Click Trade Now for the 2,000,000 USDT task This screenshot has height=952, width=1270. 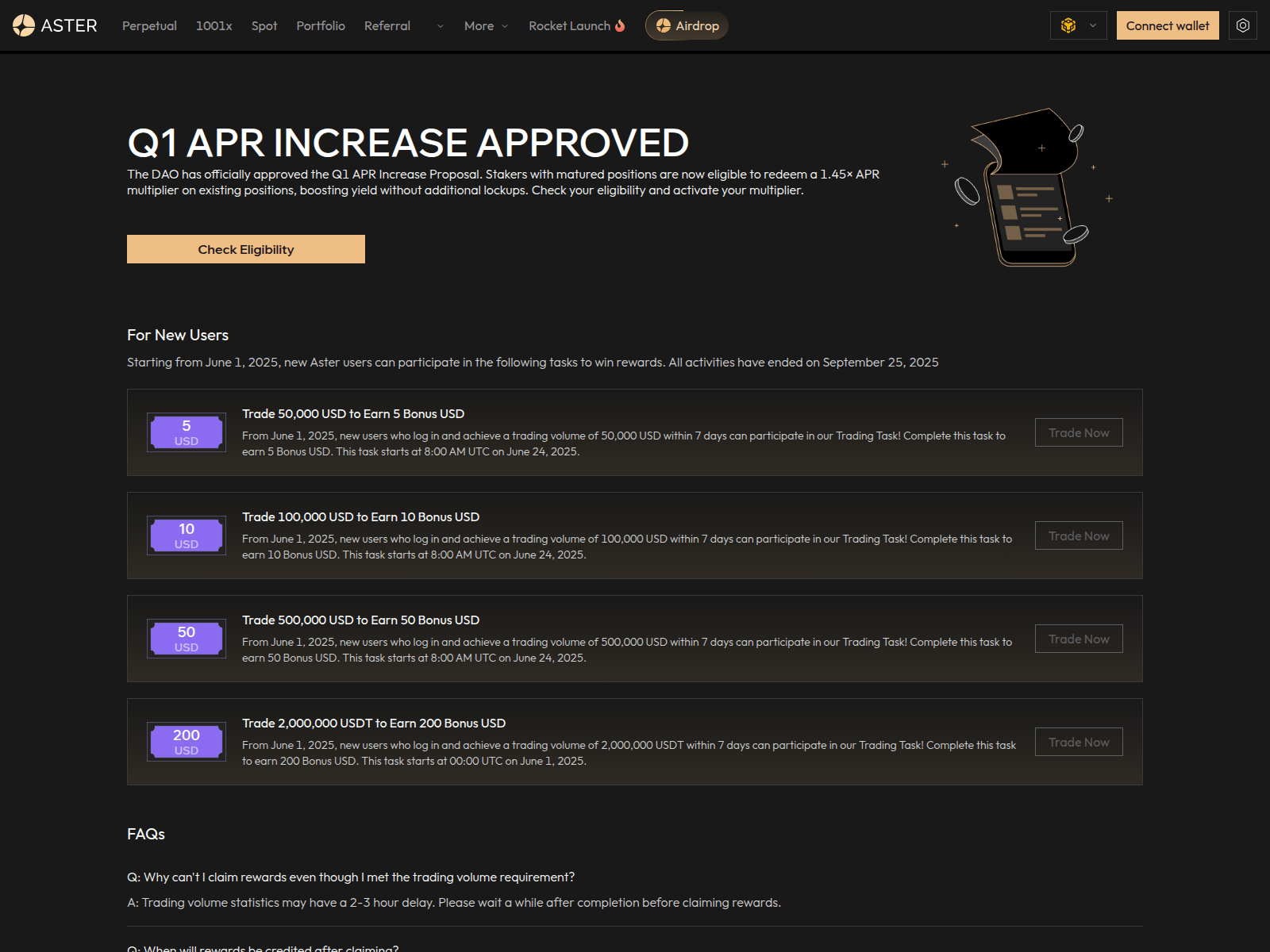pos(1078,741)
